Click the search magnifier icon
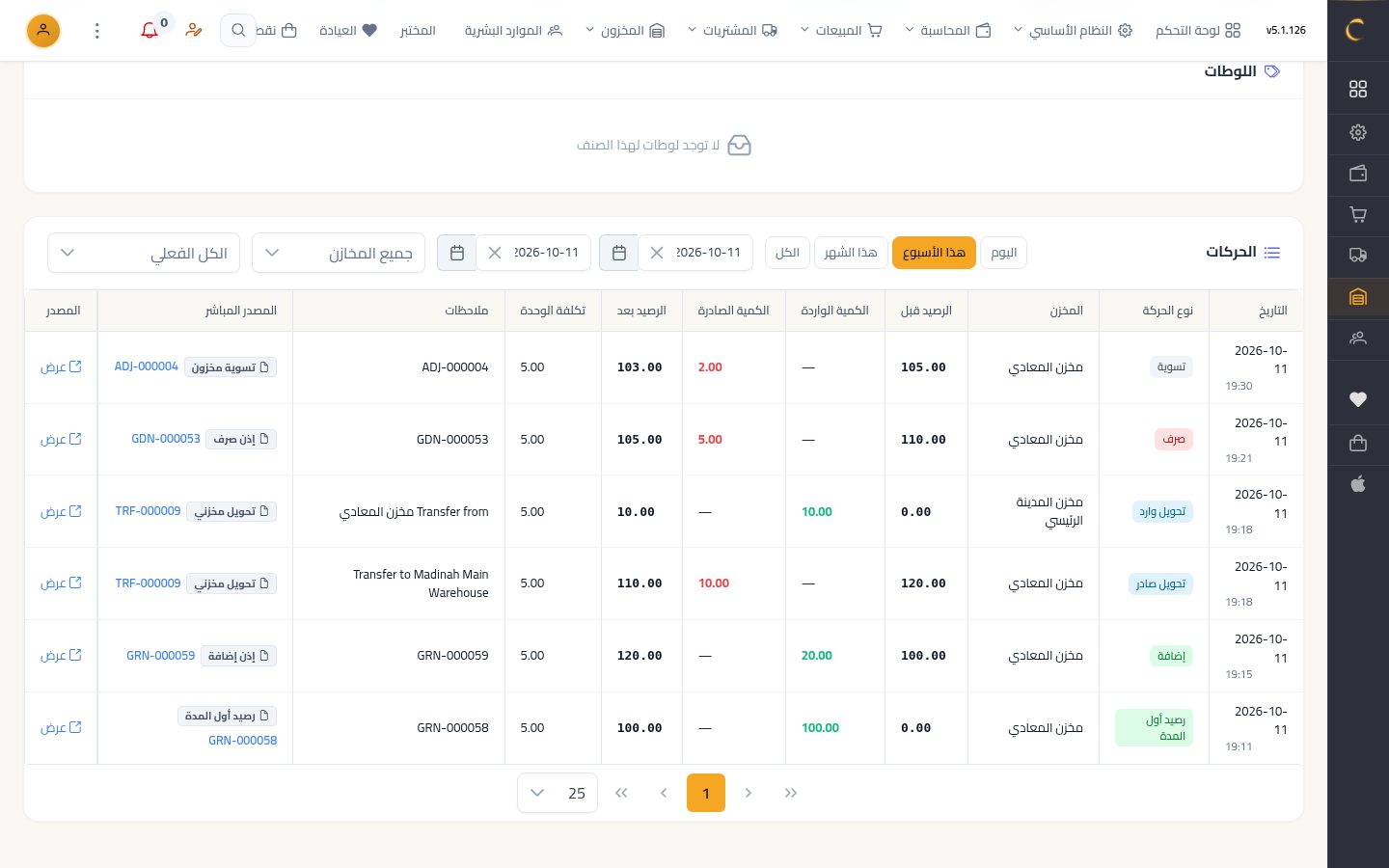 238,31
